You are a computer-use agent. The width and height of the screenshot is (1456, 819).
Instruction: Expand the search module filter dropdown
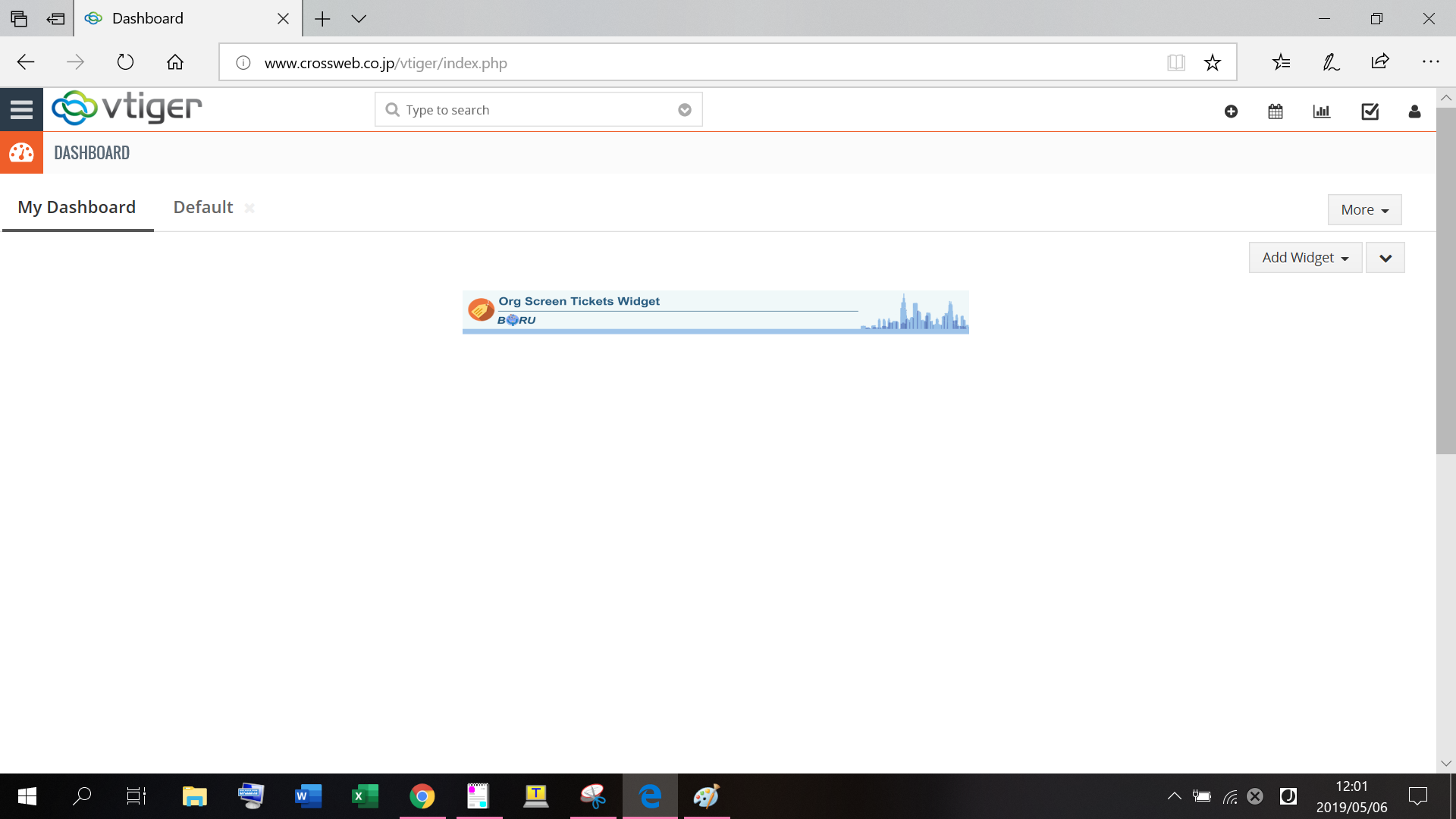(685, 110)
